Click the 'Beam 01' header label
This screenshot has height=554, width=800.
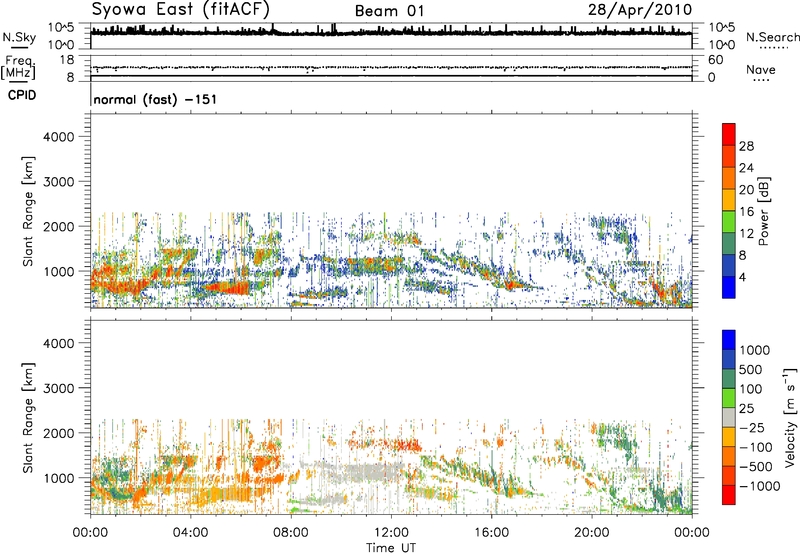click(x=389, y=11)
